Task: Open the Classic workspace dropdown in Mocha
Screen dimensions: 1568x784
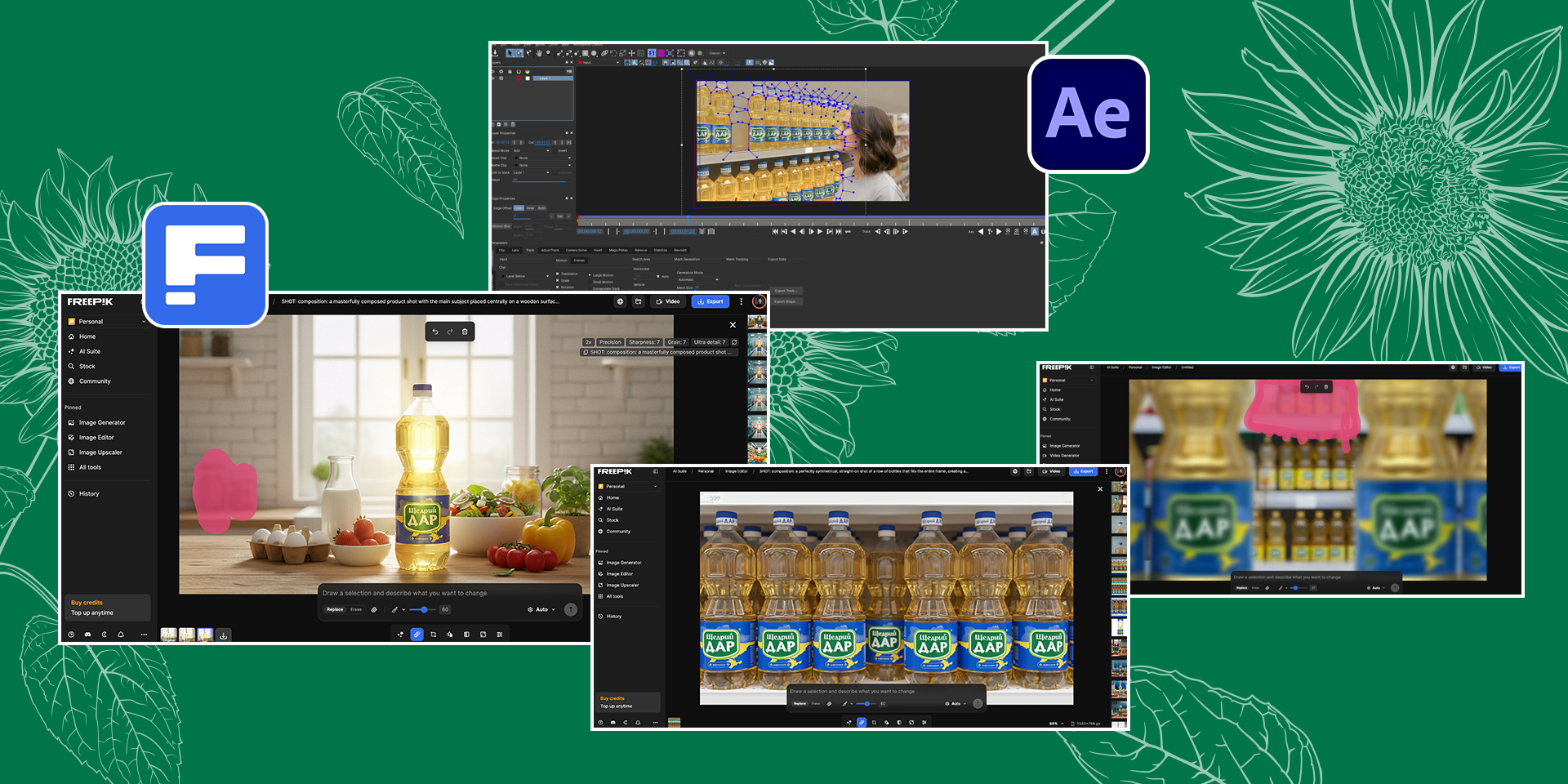Action: 716,53
